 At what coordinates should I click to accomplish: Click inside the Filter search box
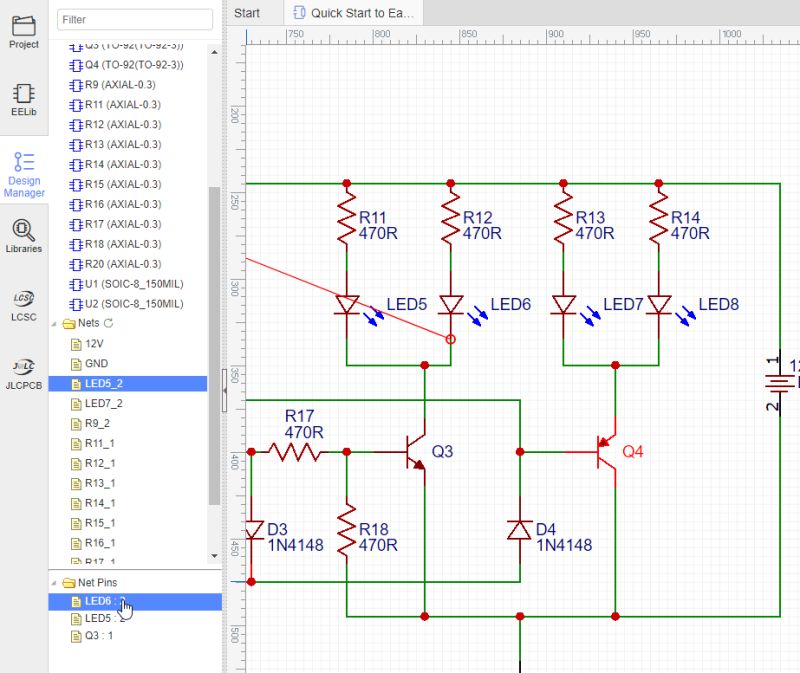(135, 19)
